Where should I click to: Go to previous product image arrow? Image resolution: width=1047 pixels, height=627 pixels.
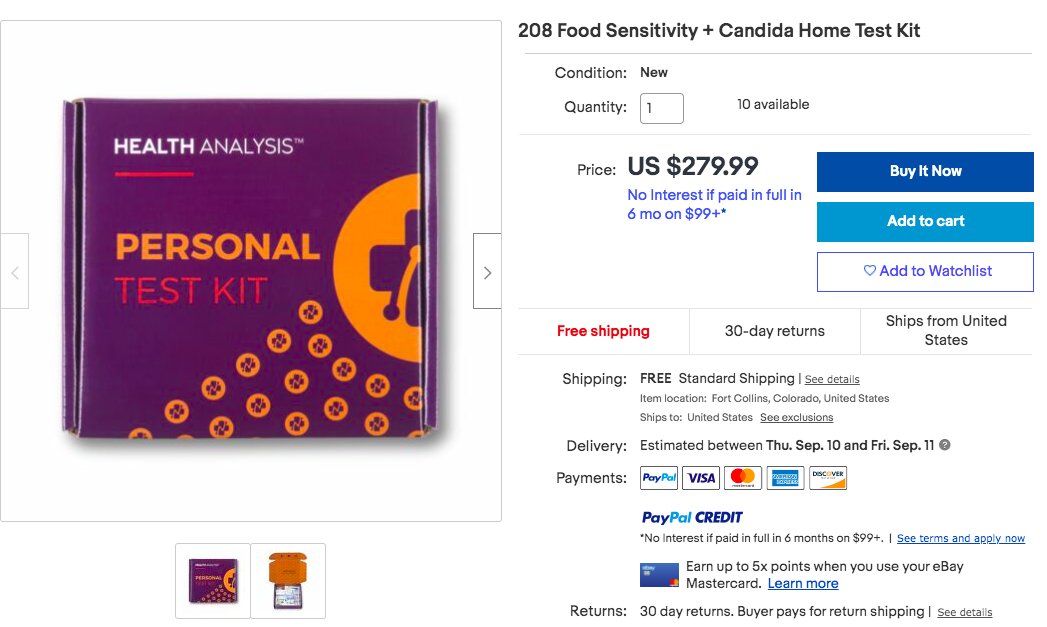pyautogui.click(x=15, y=271)
